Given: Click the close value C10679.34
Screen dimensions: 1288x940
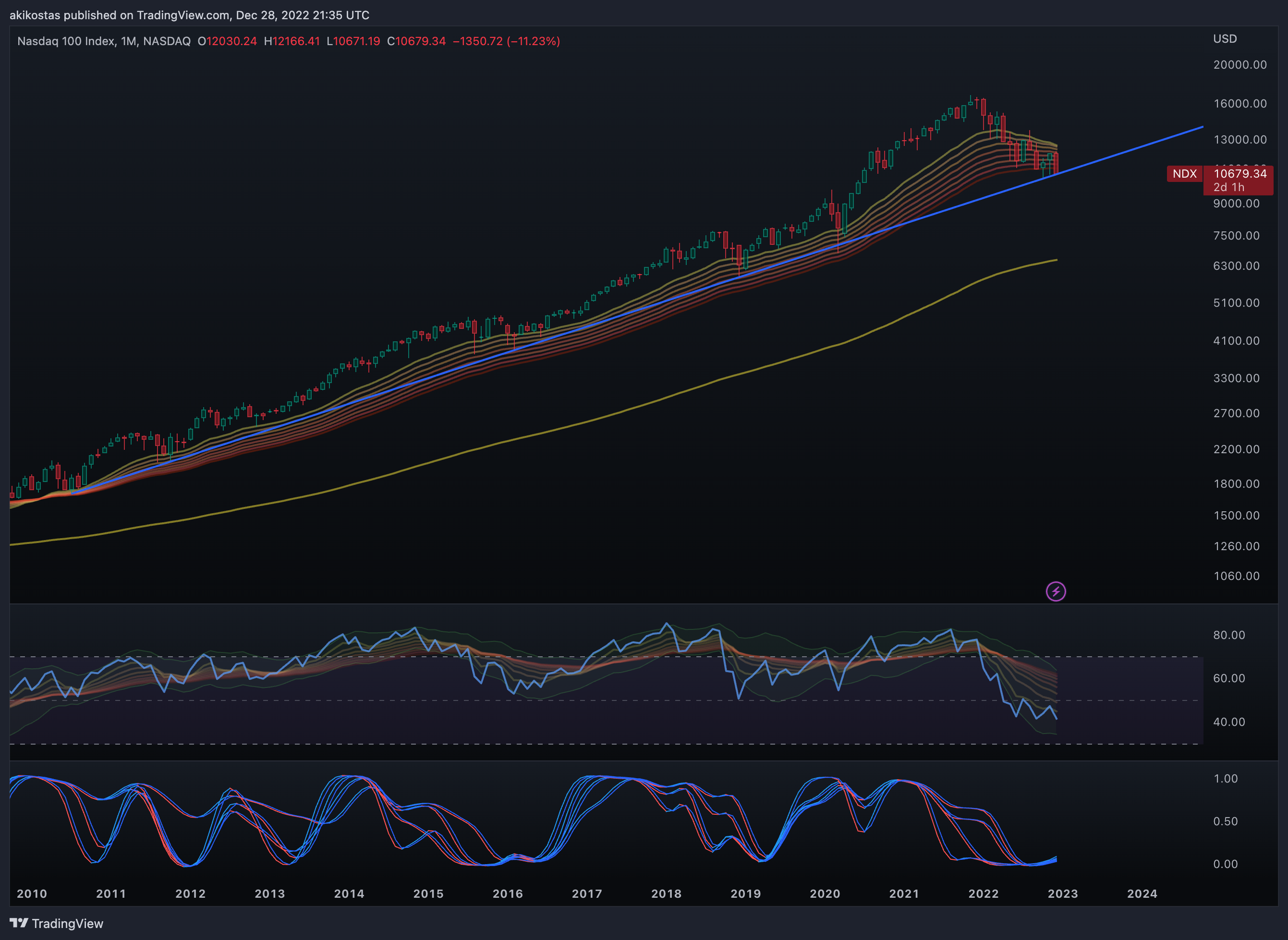Looking at the screenshot, I should (x=417, y=41).
